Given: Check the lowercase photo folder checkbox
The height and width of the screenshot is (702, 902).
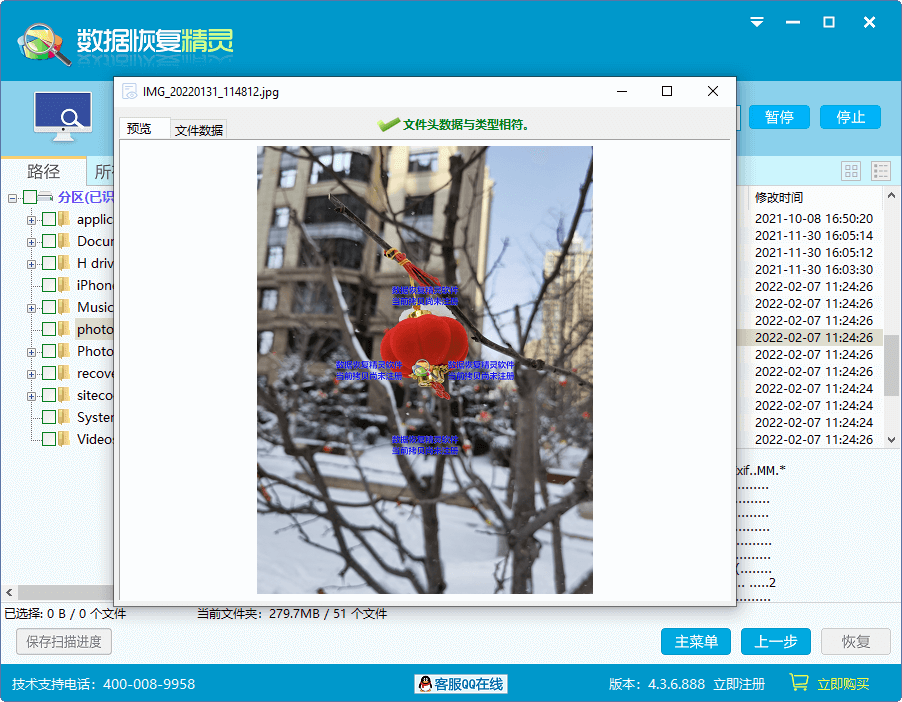Looking at the screenshot, I should tap(49, 329).
